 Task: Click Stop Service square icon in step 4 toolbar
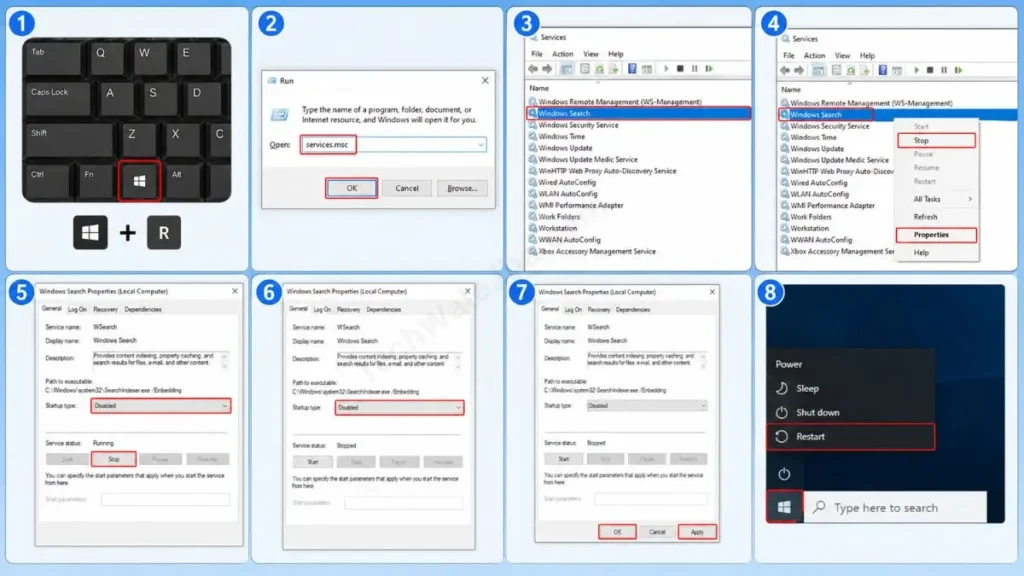pyautogui.click(x=930, y=70)
